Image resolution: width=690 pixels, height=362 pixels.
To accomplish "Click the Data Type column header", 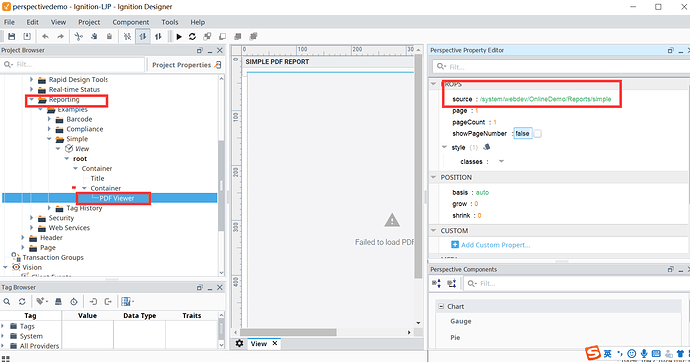I will 139,315.
